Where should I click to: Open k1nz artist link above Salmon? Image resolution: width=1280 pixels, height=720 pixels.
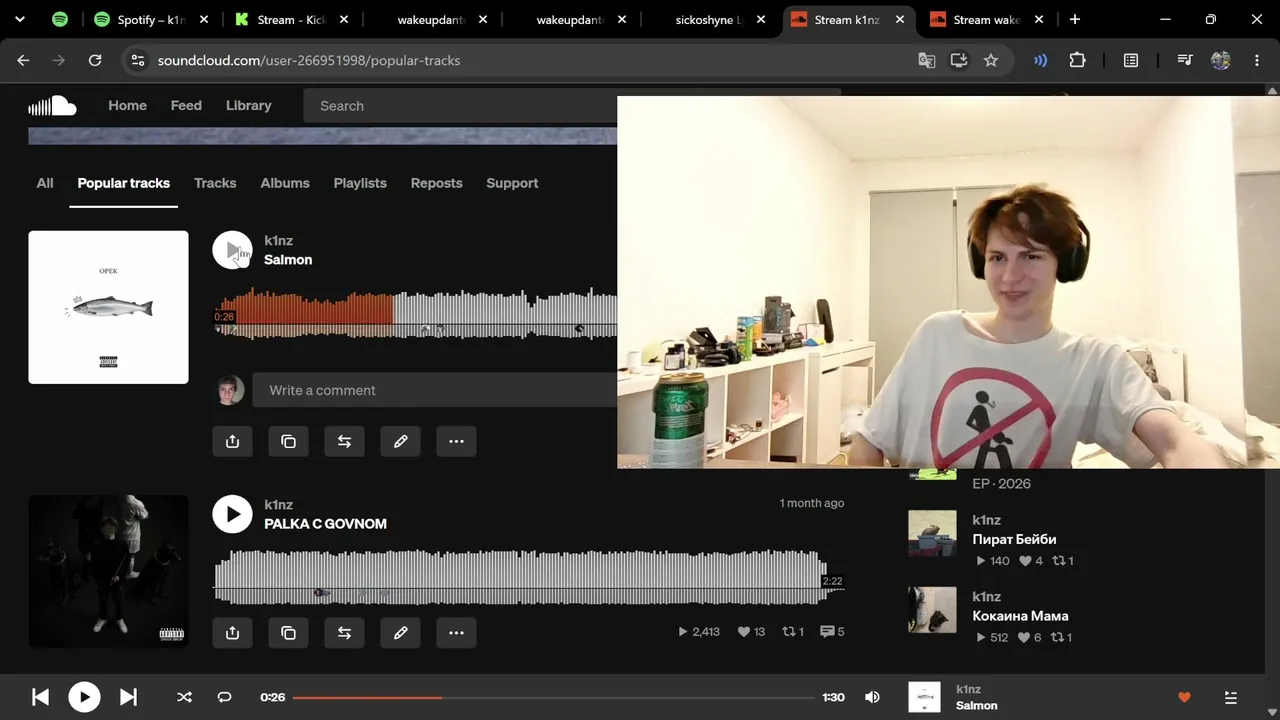tap(278, 240)
